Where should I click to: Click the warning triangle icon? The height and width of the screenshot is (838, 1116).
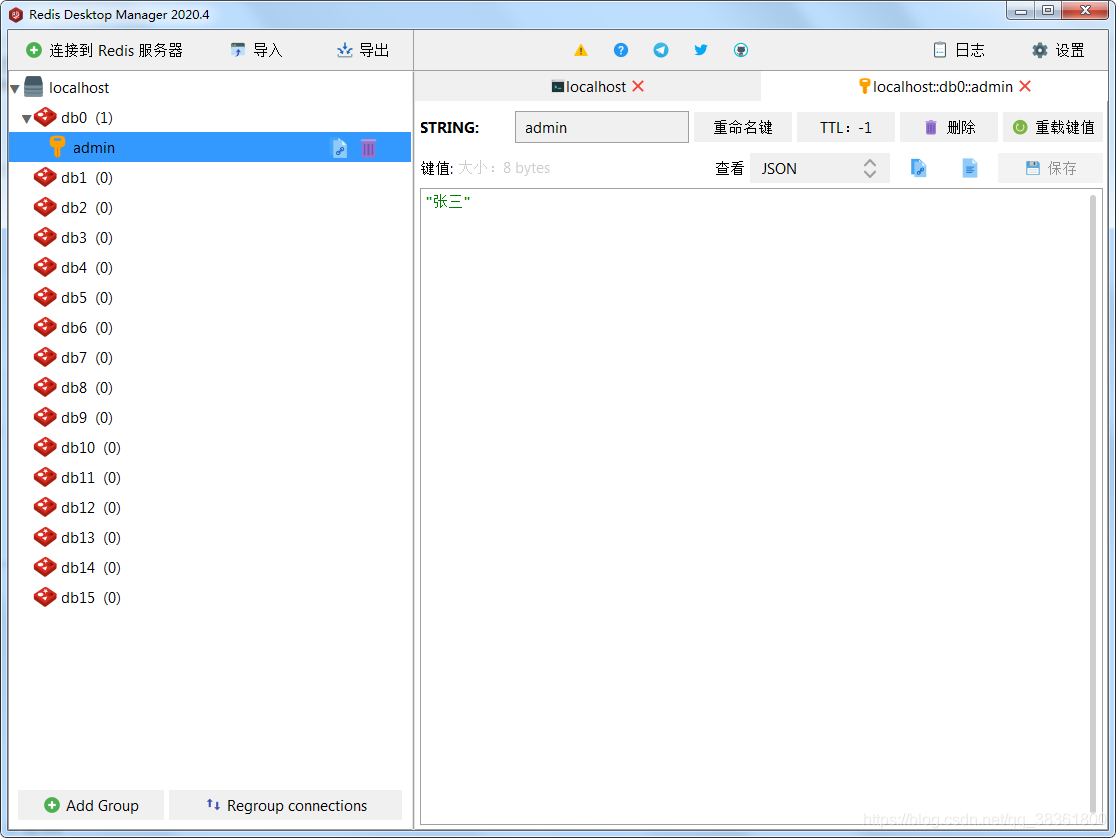point(580,49)
